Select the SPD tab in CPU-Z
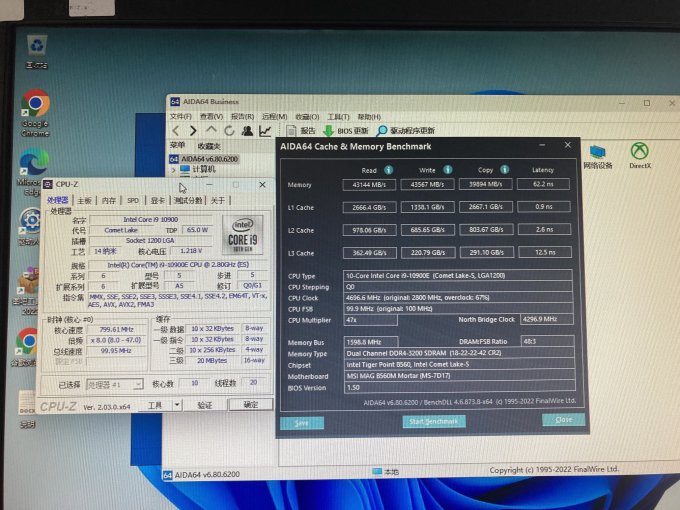This screenshot has width=680, height=510. [133, 200]
